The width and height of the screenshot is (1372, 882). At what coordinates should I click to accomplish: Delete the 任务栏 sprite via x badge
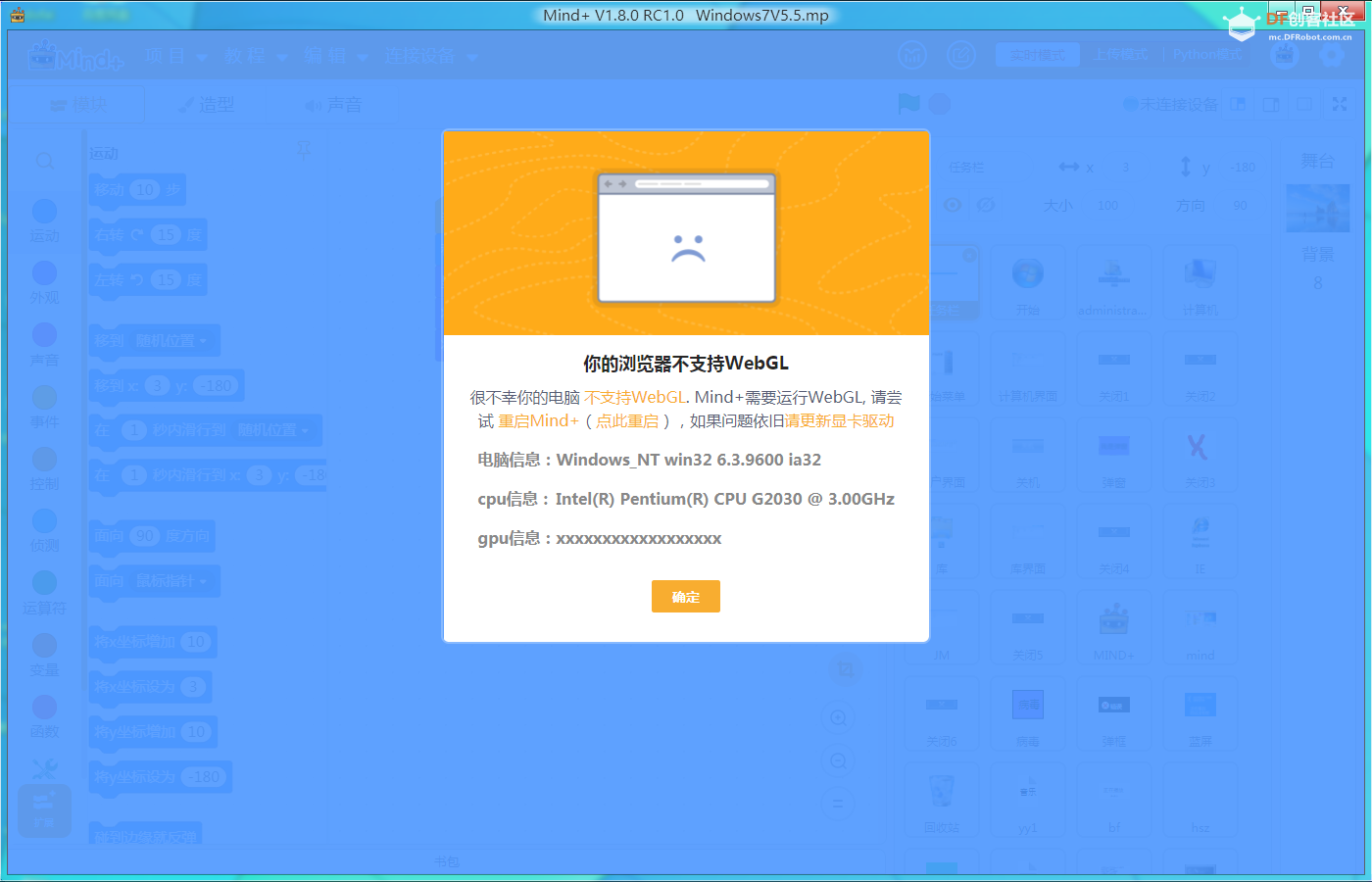[x=969, y=256]
